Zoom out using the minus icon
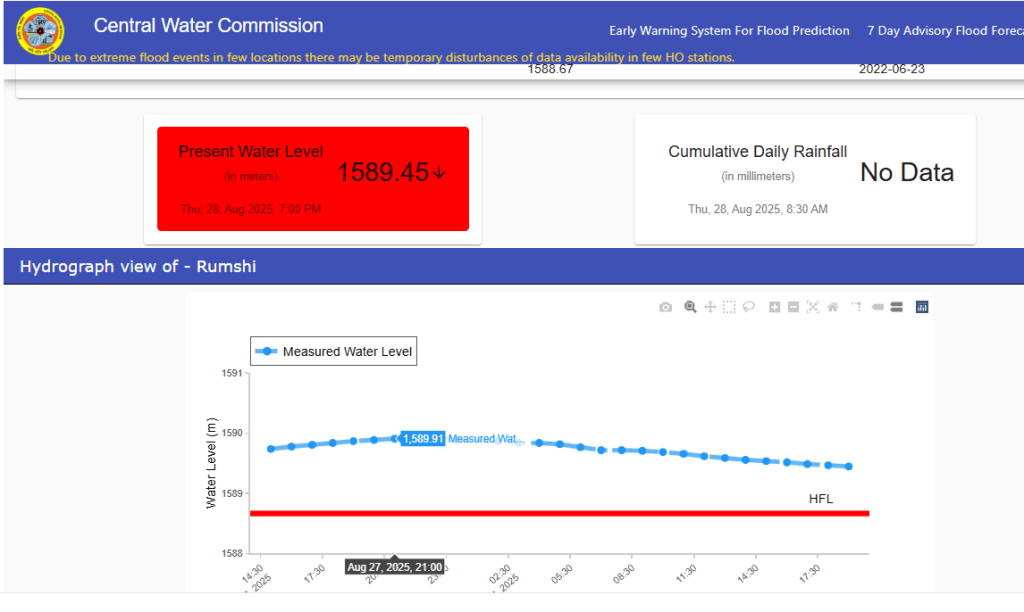This screenshot has width=1024, height=612. pos(793,307)
